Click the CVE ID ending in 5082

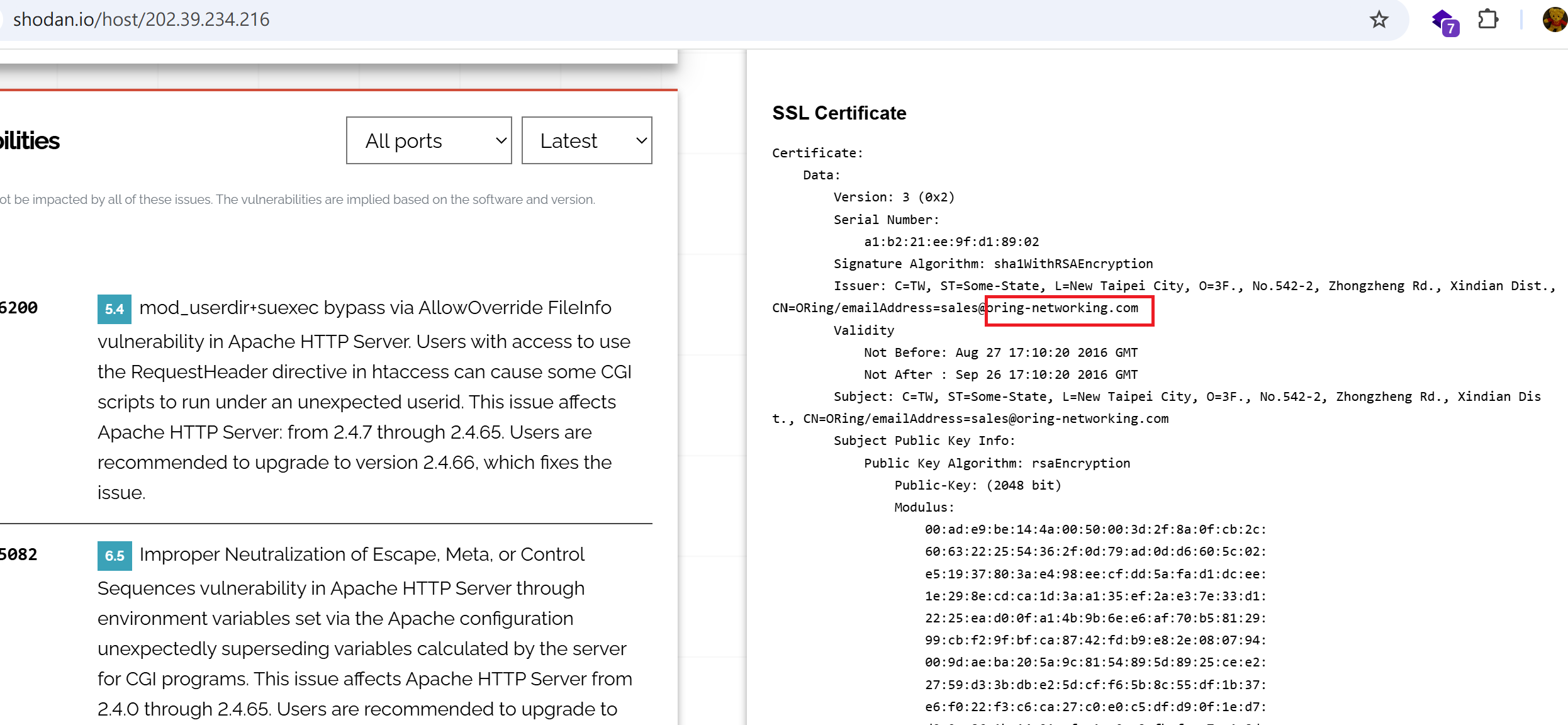pos(18,554)
